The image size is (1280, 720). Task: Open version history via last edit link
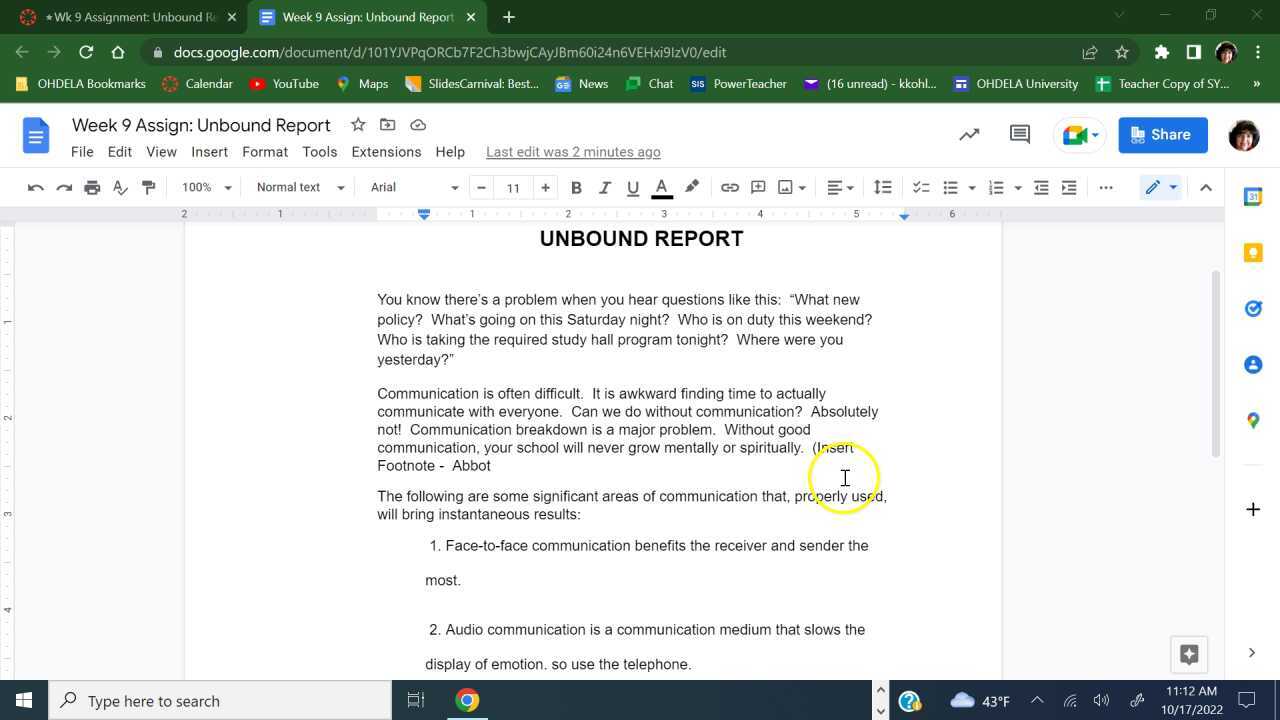click(x=573, y=152)
